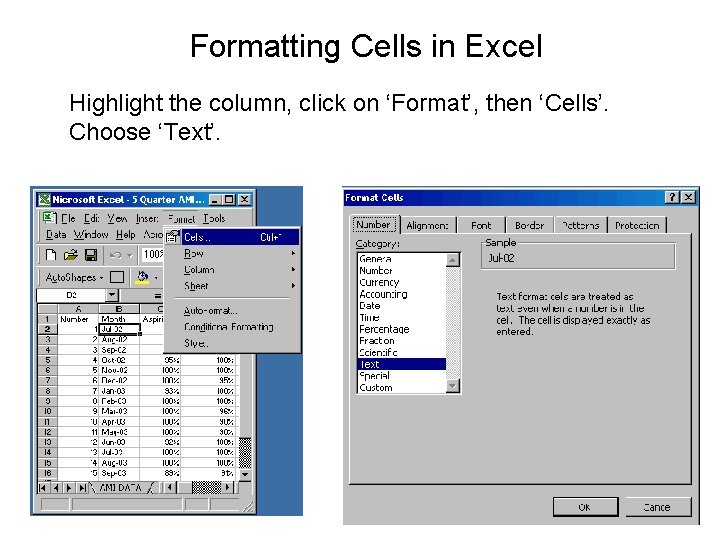Image resolution: width=720 pixels, height=540 pixels.
Task: Switch to the Protection tab
Action: click(637, 225)
